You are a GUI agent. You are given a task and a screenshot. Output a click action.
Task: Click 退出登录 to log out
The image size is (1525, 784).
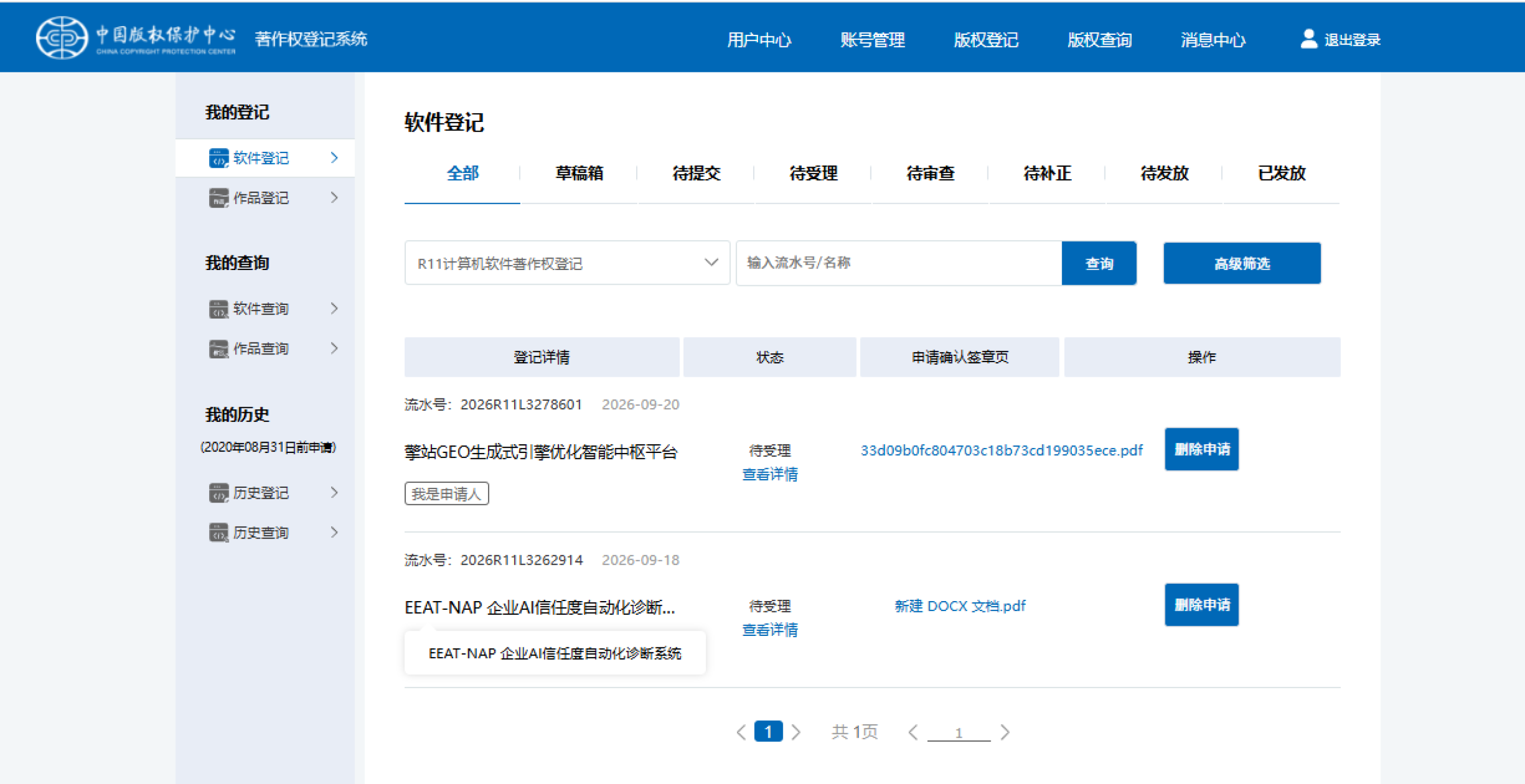pos(1352,40)
